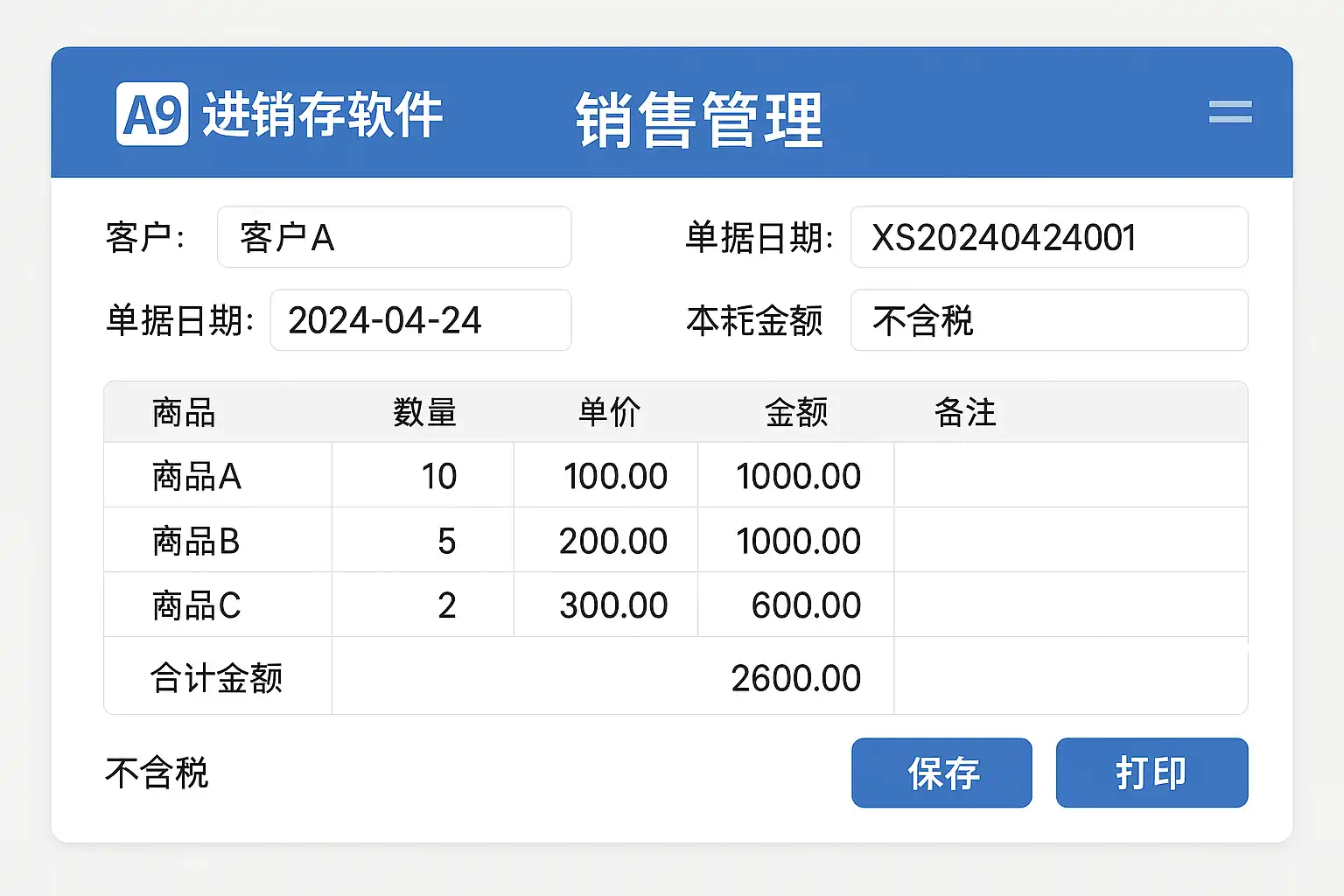This screenshot has width=1344, height=896.
Task: Click the 单价 column header
Action: tap(609, 412)
